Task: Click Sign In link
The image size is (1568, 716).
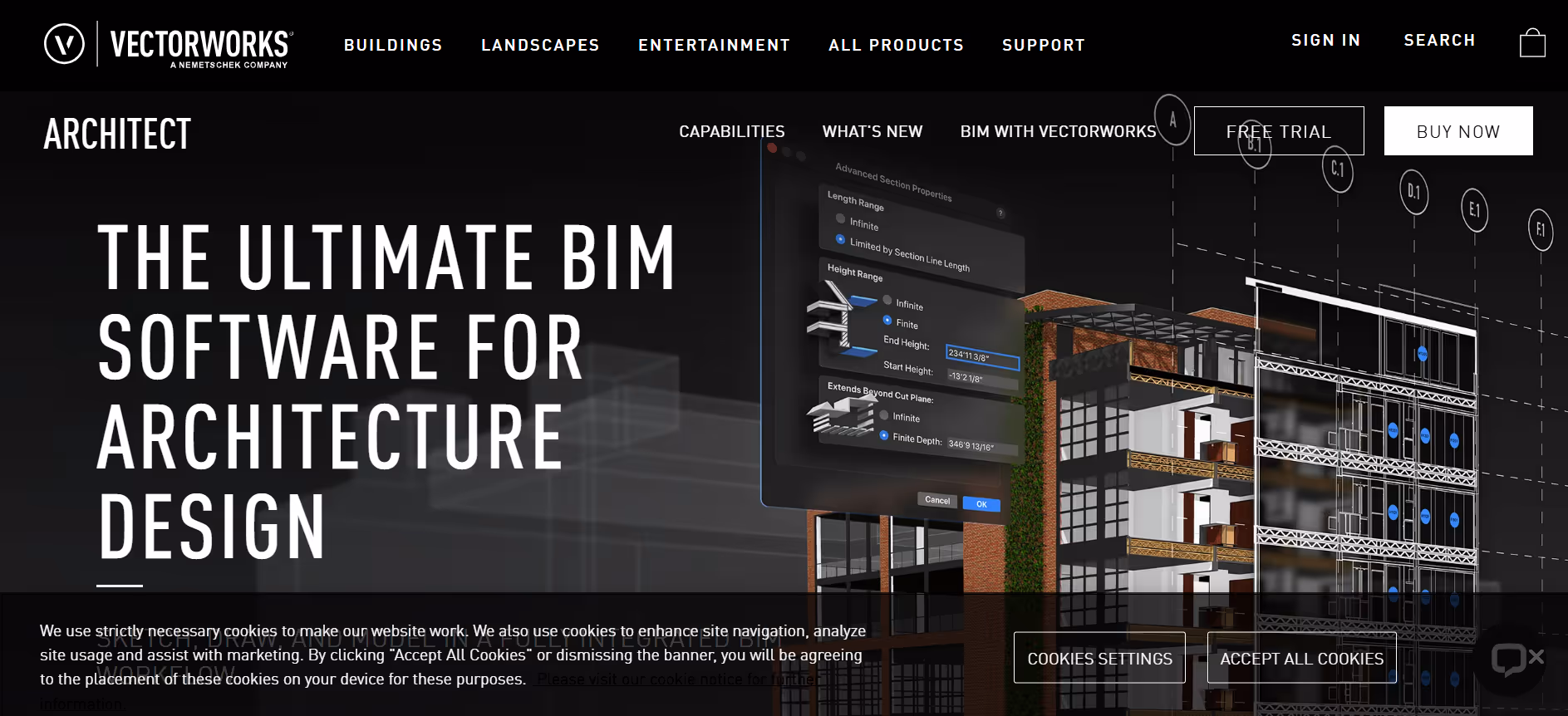Action: point(1325,40)
